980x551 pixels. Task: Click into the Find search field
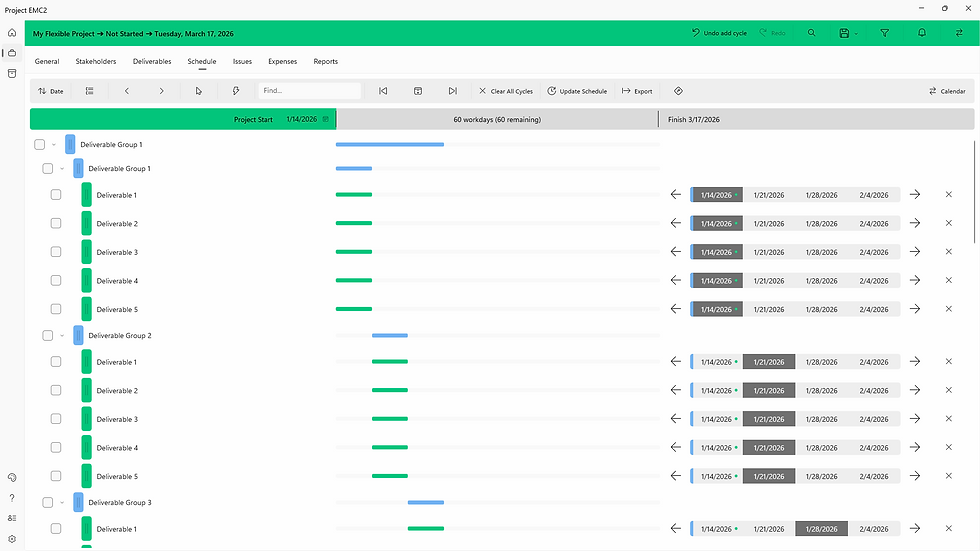[x=309, y=91]
